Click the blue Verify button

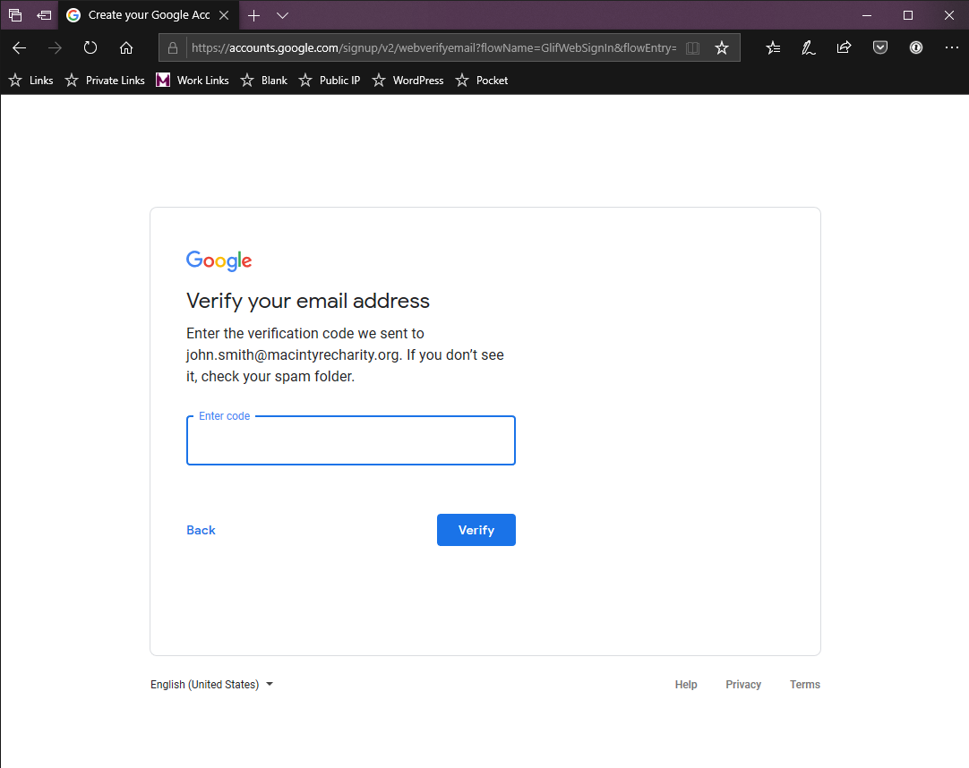coord(476,530)
